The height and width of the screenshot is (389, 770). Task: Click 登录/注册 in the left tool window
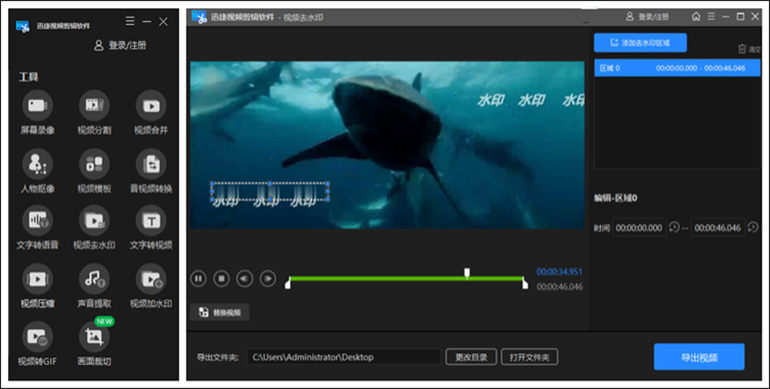point(120,46)
